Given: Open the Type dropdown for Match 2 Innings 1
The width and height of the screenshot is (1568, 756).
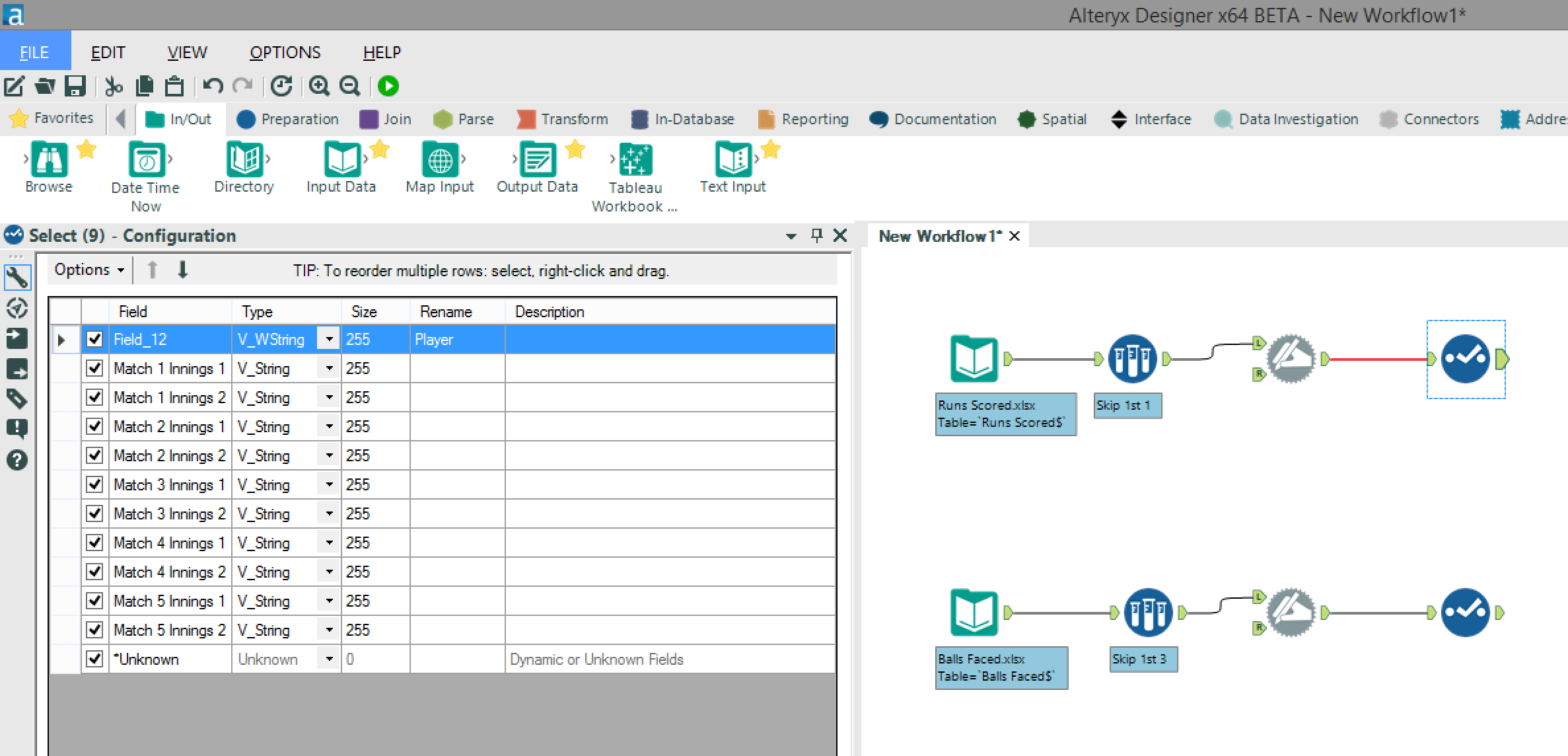Looking at the screenshot, I should point(329,426).
